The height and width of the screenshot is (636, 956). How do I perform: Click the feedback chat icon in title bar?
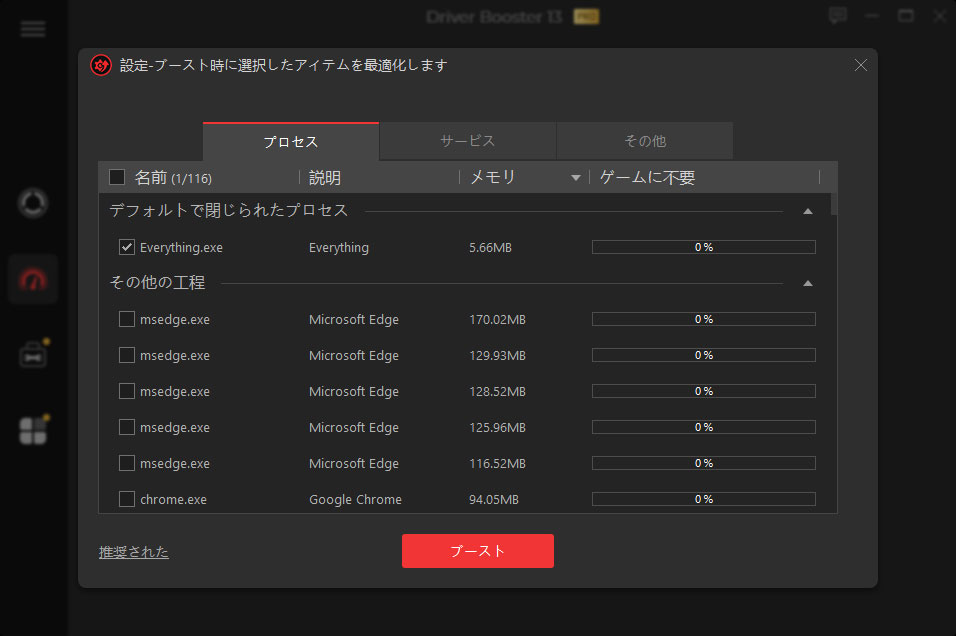point(838,16)
